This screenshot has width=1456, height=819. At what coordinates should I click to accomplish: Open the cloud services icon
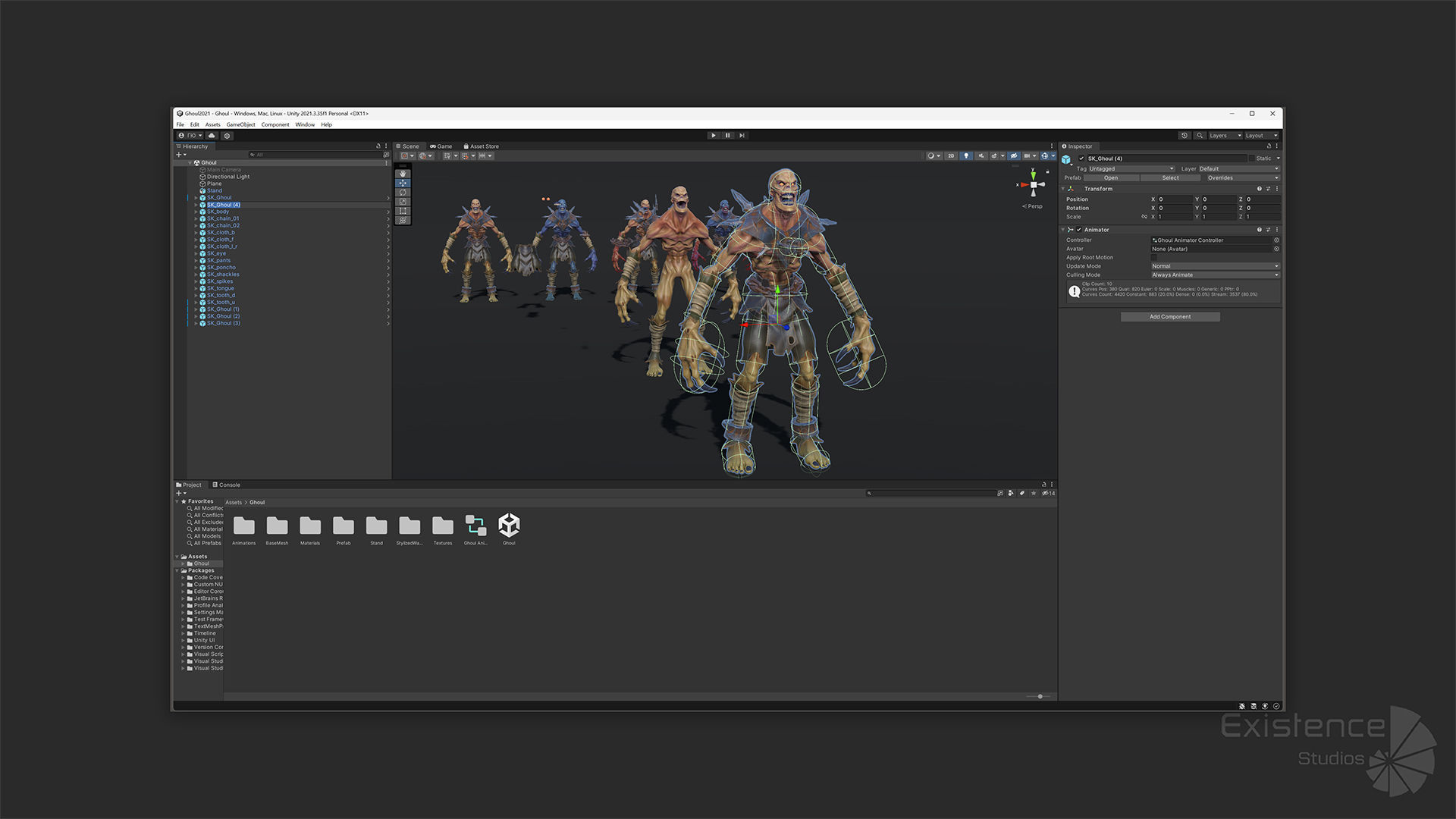[x=212, y=136]
